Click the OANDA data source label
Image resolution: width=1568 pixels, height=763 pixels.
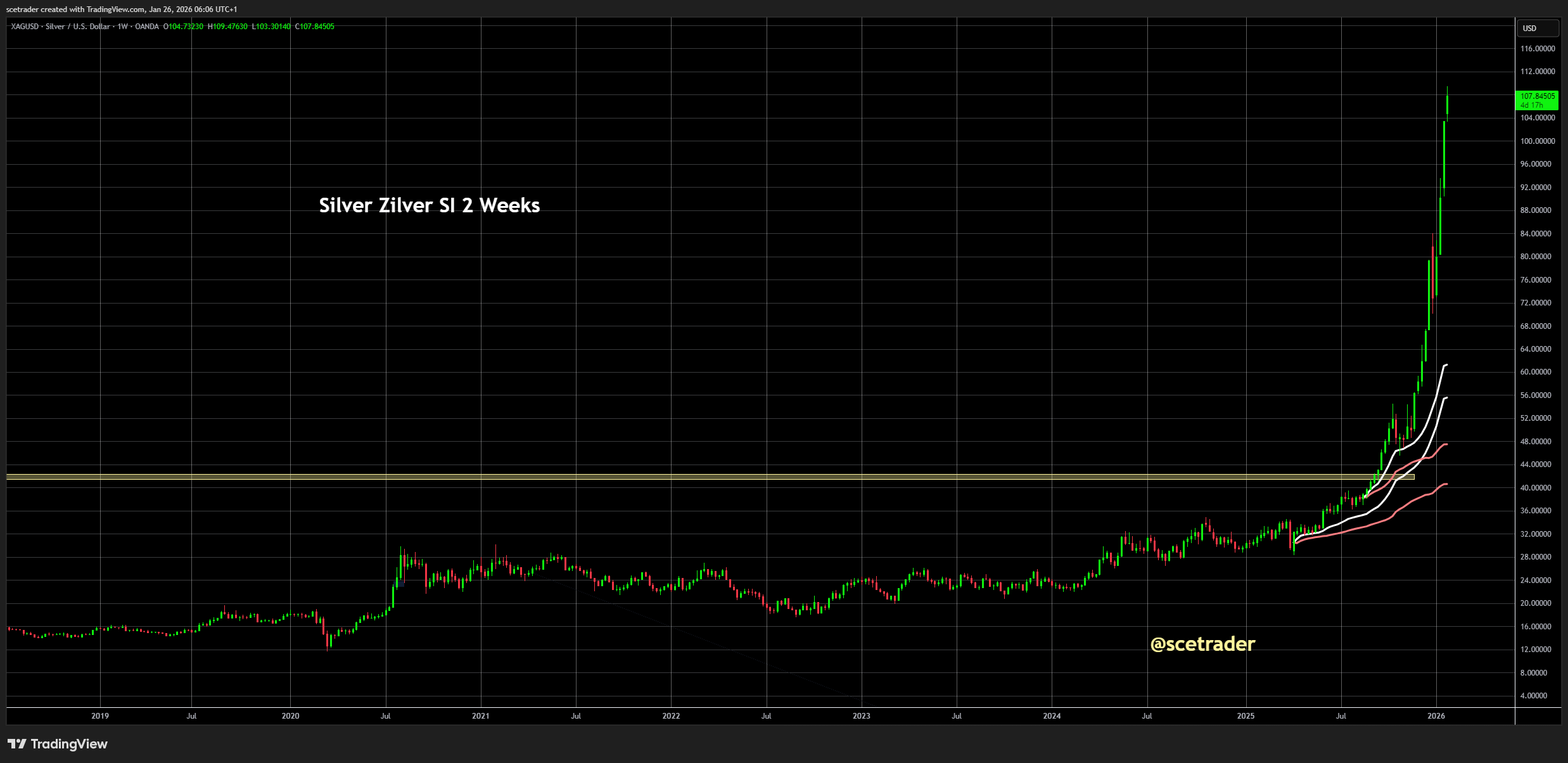click(146, 27)
